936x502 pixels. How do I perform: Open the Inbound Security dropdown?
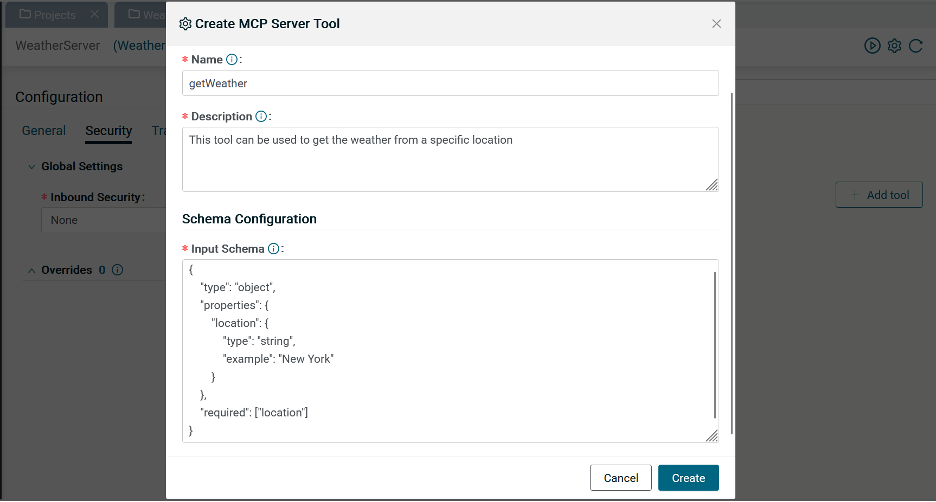[100, 220]
